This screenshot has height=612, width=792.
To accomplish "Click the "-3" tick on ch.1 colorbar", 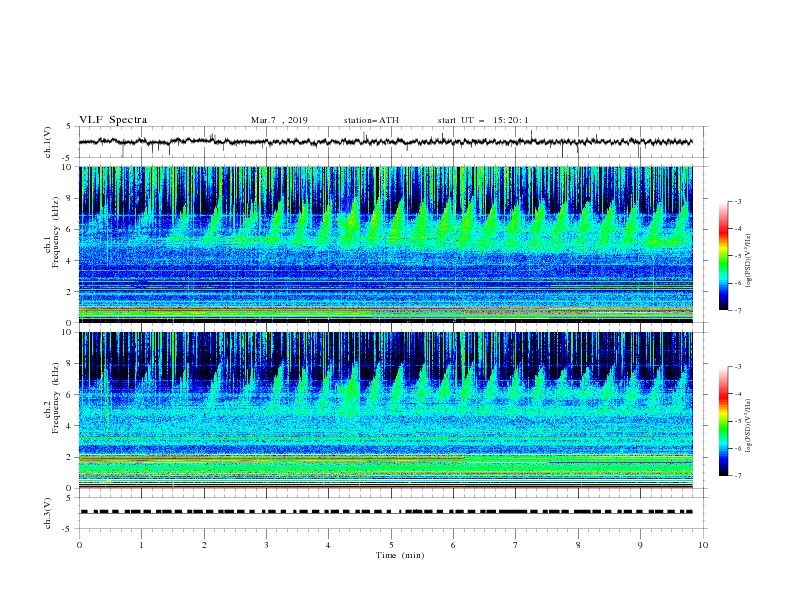I will click(737, 201).
